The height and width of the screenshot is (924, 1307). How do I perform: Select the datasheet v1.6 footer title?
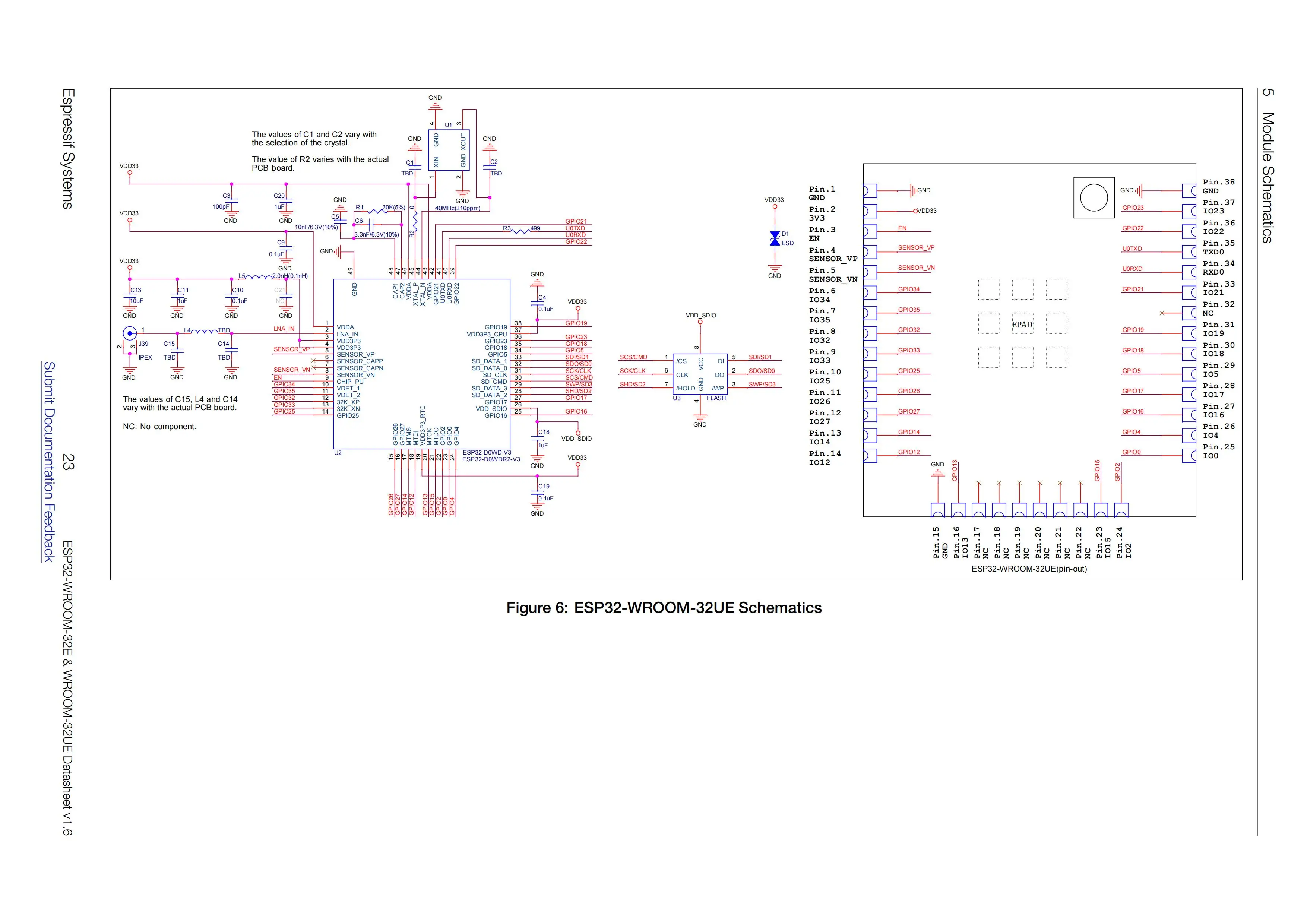(67, 688)
